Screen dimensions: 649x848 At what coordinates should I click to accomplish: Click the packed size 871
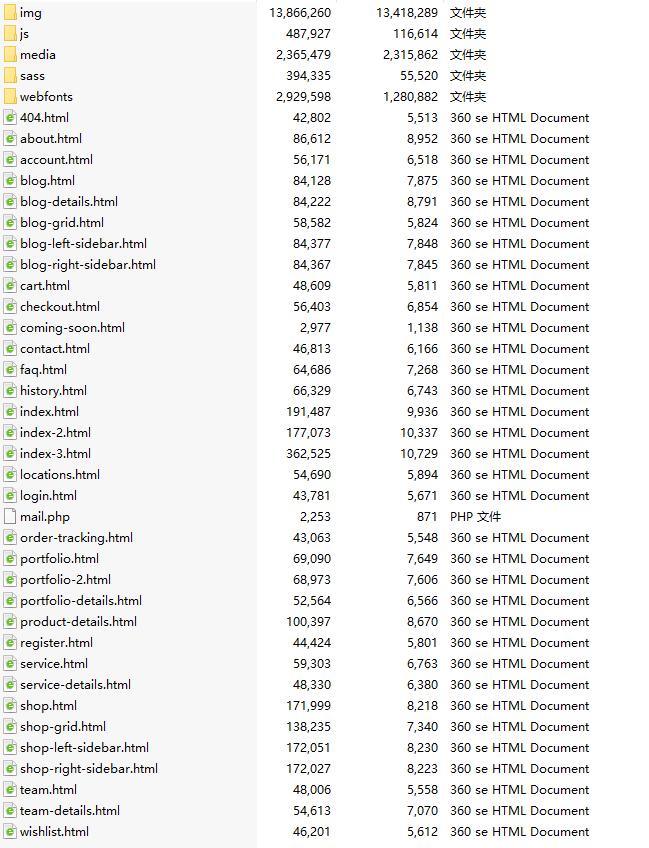point(427,516)
